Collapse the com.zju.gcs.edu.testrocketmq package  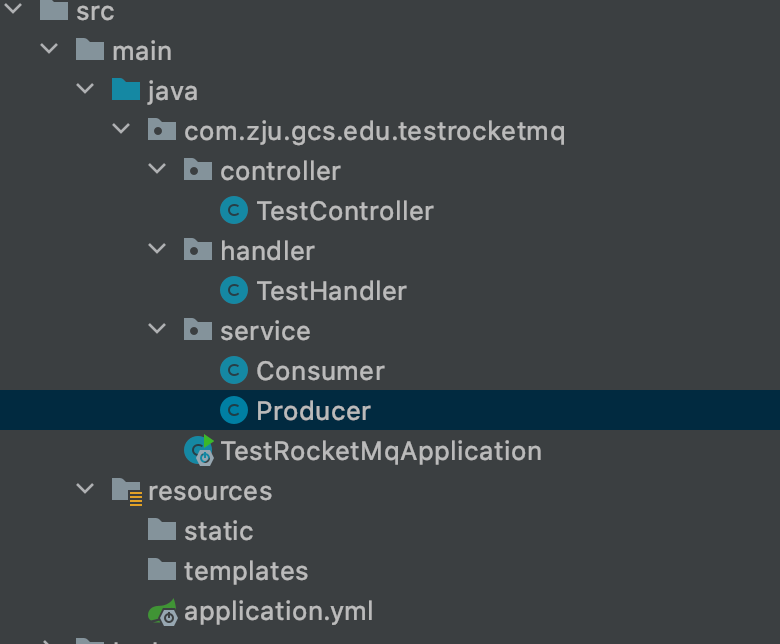121,130
